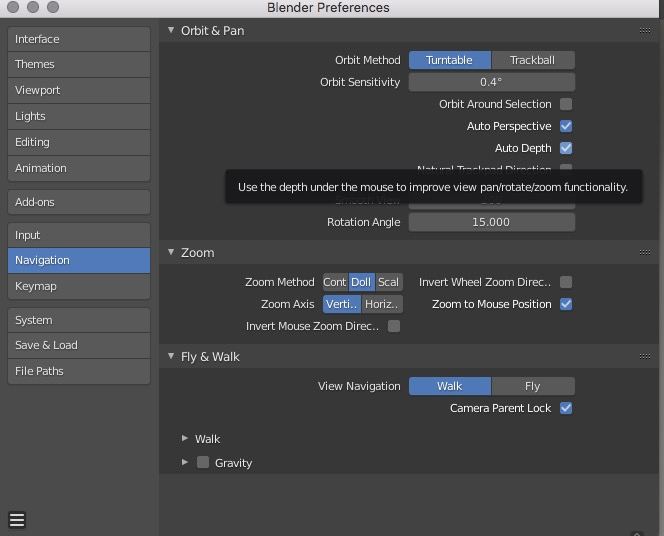Click the Rotation Angle value field
The height and width of the screenshot is (536, 664).
tap(492, 222)
